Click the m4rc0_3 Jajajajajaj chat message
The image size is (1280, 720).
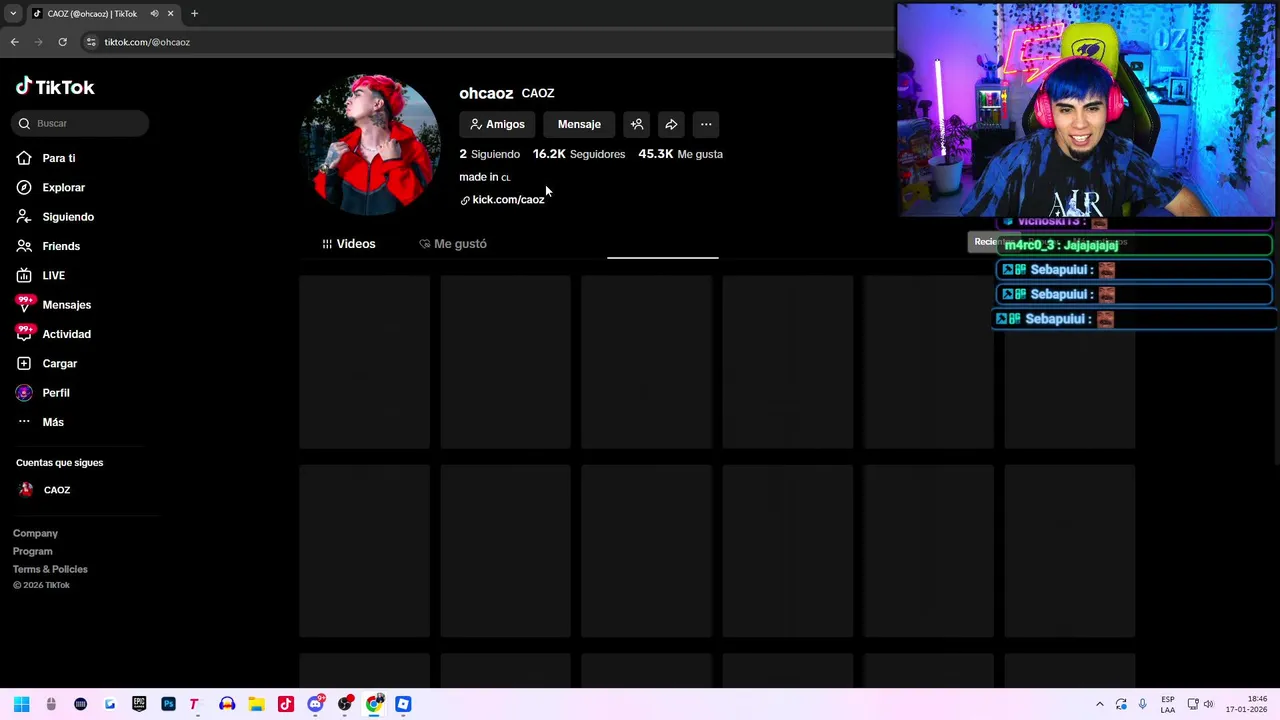(x=1134, y=245)
